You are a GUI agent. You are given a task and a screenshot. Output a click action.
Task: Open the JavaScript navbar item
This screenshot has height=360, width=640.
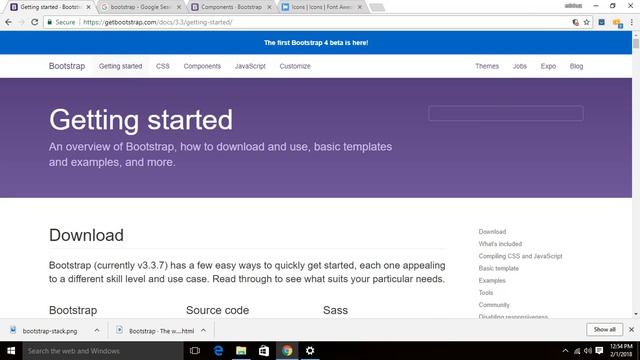click(x=250, y=66)
